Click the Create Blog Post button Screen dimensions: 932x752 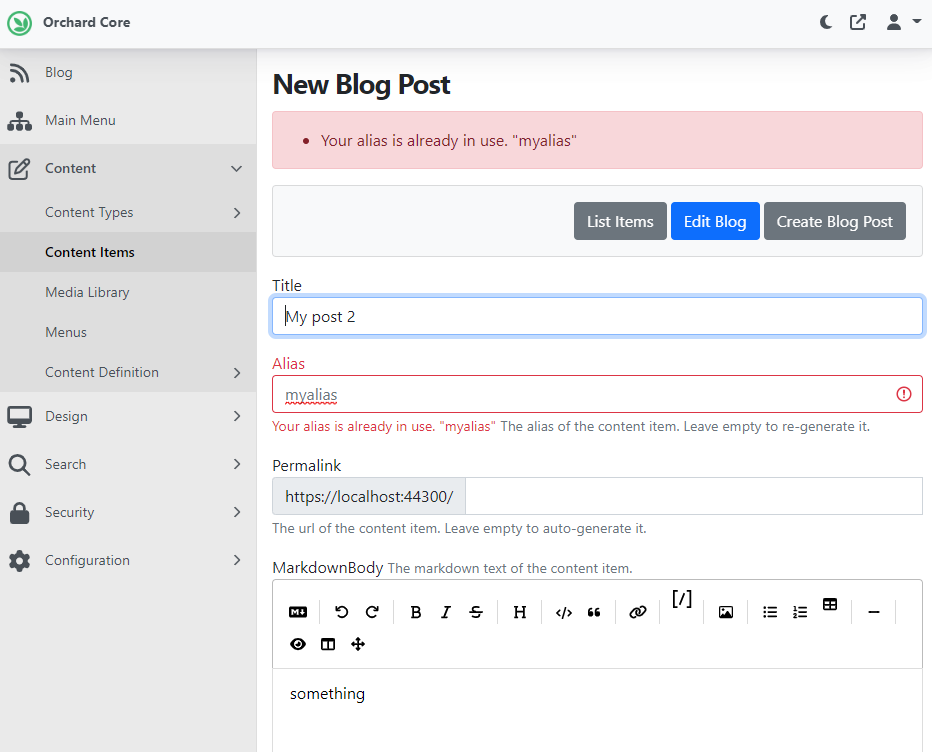pos(835,221)
